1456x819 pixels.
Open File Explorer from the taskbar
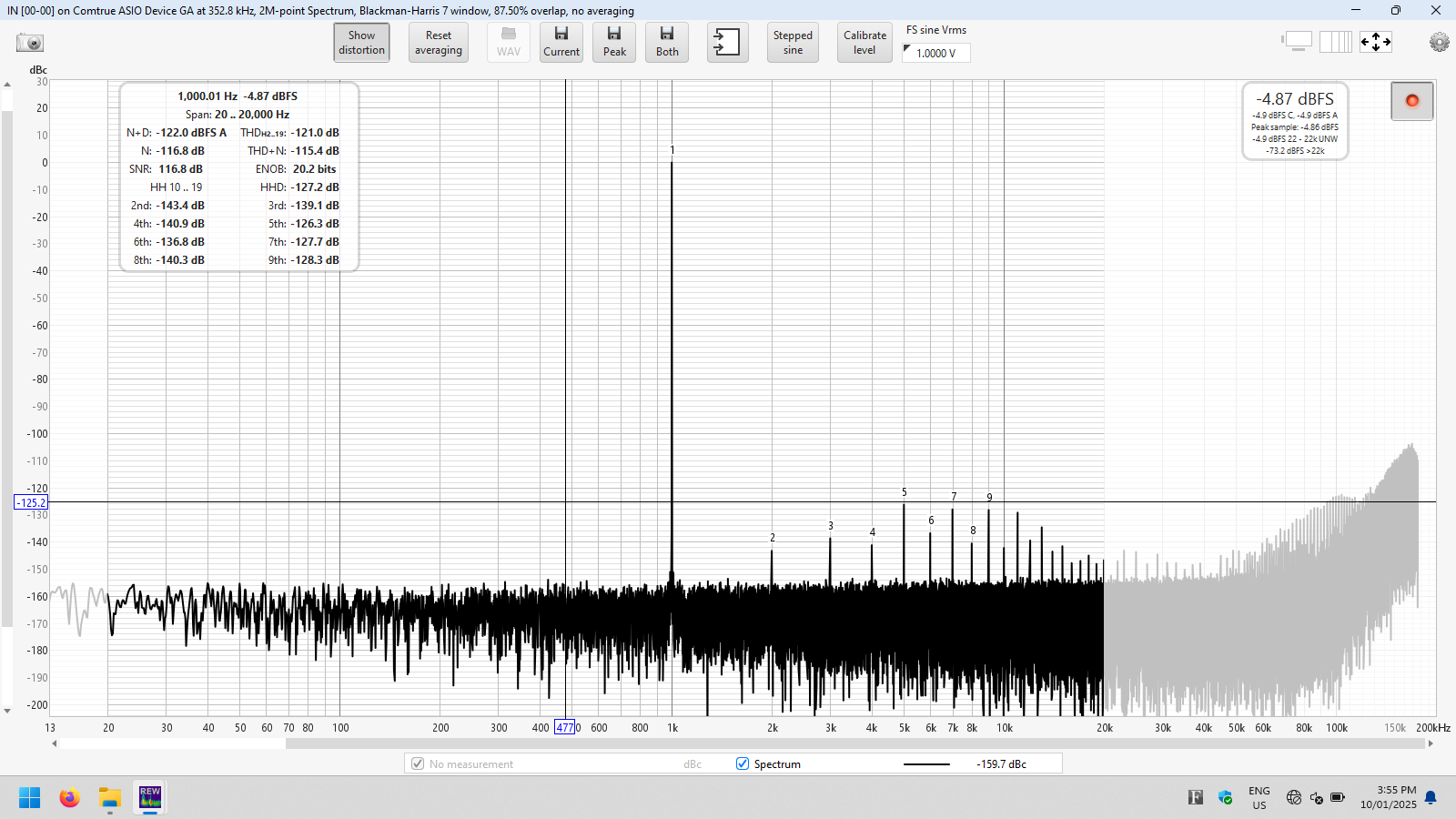tap(110, 798)
